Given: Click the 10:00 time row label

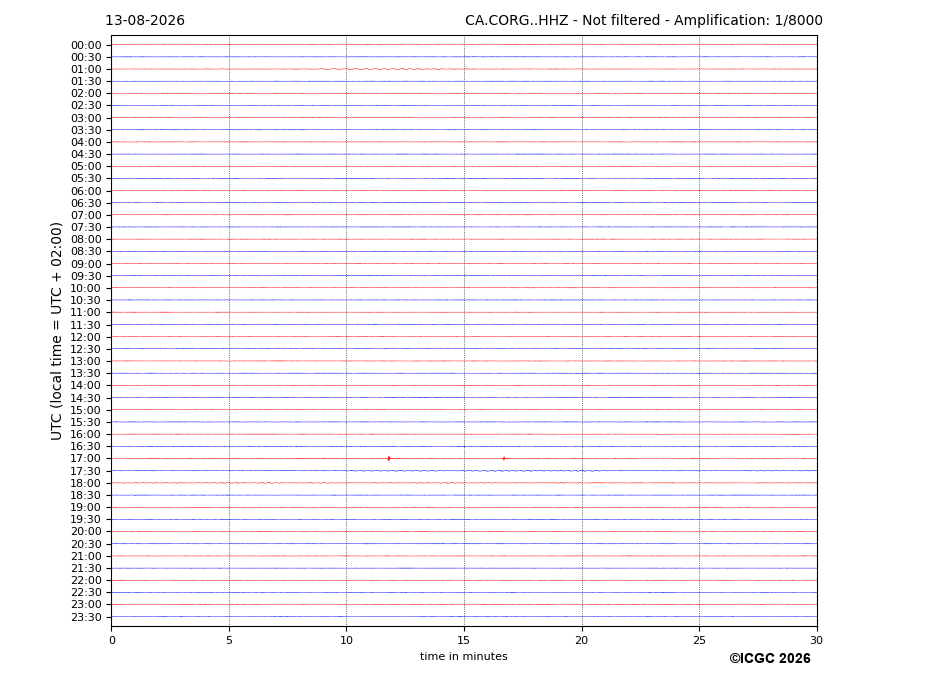Looking at the screenshot, I should pyautogui.click(x=86, y=289).
